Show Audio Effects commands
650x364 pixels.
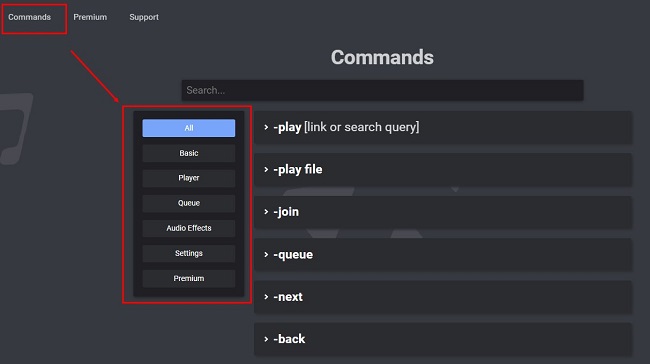(x=189, y=228)
